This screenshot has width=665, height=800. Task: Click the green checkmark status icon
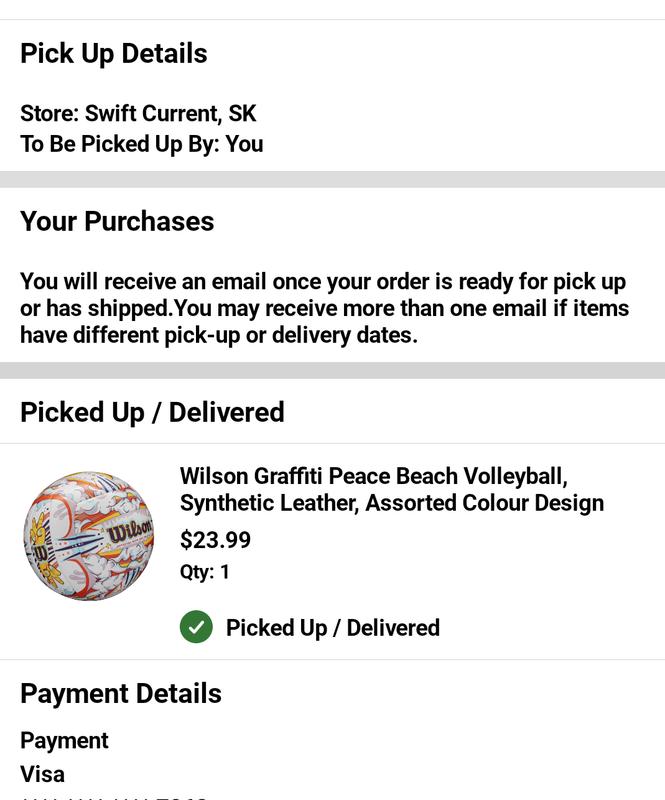tap(196, 627)
